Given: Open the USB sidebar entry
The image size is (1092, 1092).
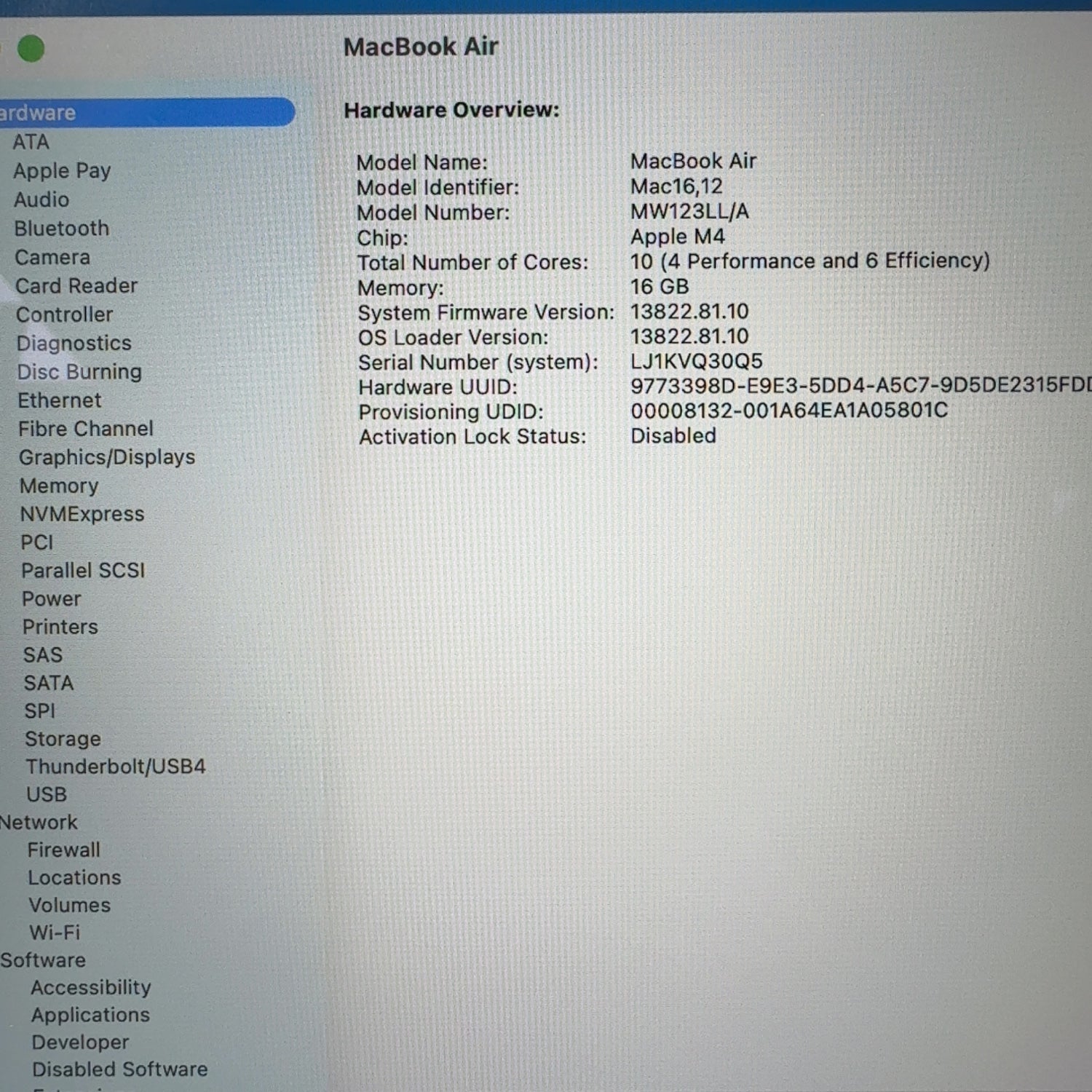Looking at the screenshot, I should [x=47, y=794].
